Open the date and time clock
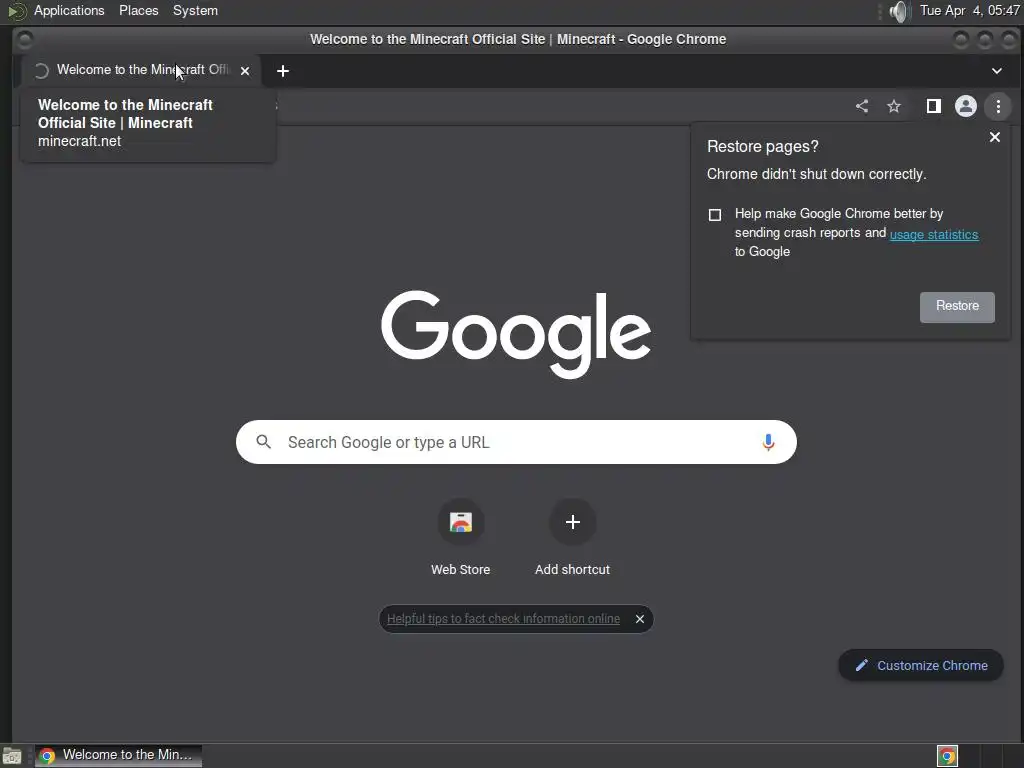This screenshot has height=768, width=1024. click(969, 10)
